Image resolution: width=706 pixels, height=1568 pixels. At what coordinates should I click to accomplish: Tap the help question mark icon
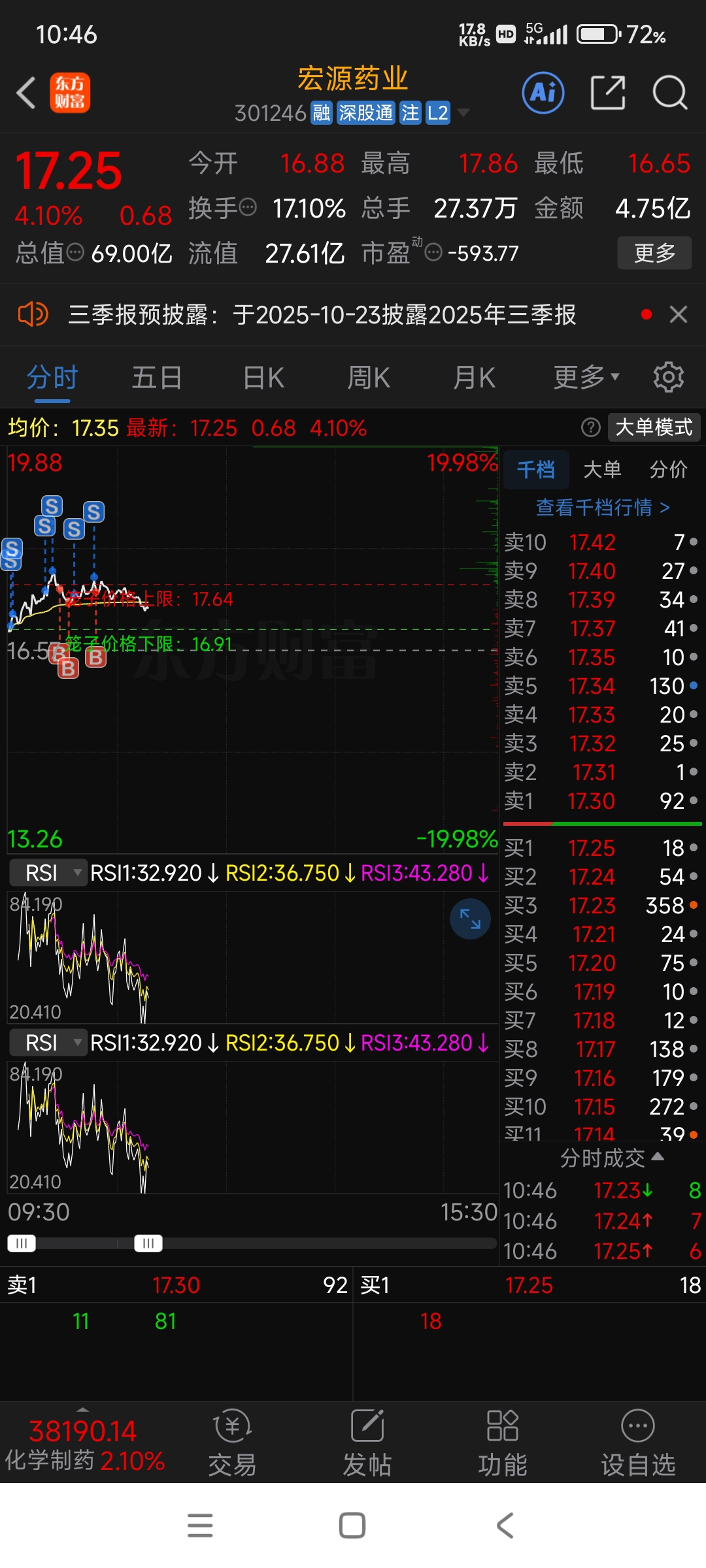pyautogui.click(x=590, y=427)
